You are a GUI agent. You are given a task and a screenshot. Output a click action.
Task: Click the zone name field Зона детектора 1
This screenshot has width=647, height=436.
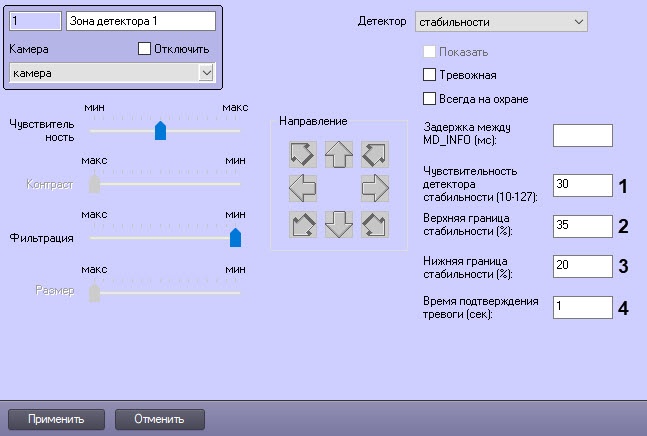point(140,20)
